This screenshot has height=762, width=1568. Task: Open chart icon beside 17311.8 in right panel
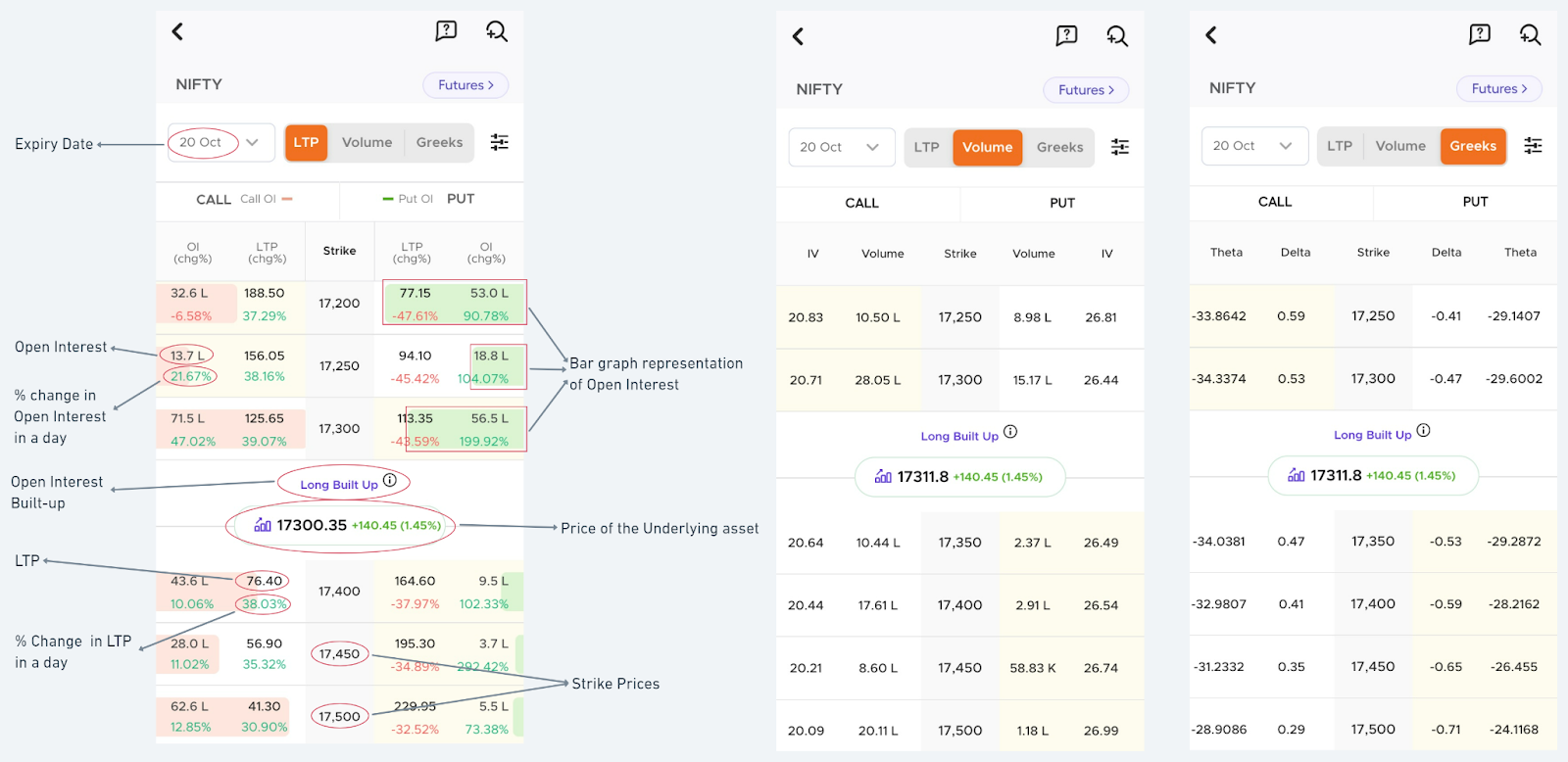click(x=1297, y=475)
